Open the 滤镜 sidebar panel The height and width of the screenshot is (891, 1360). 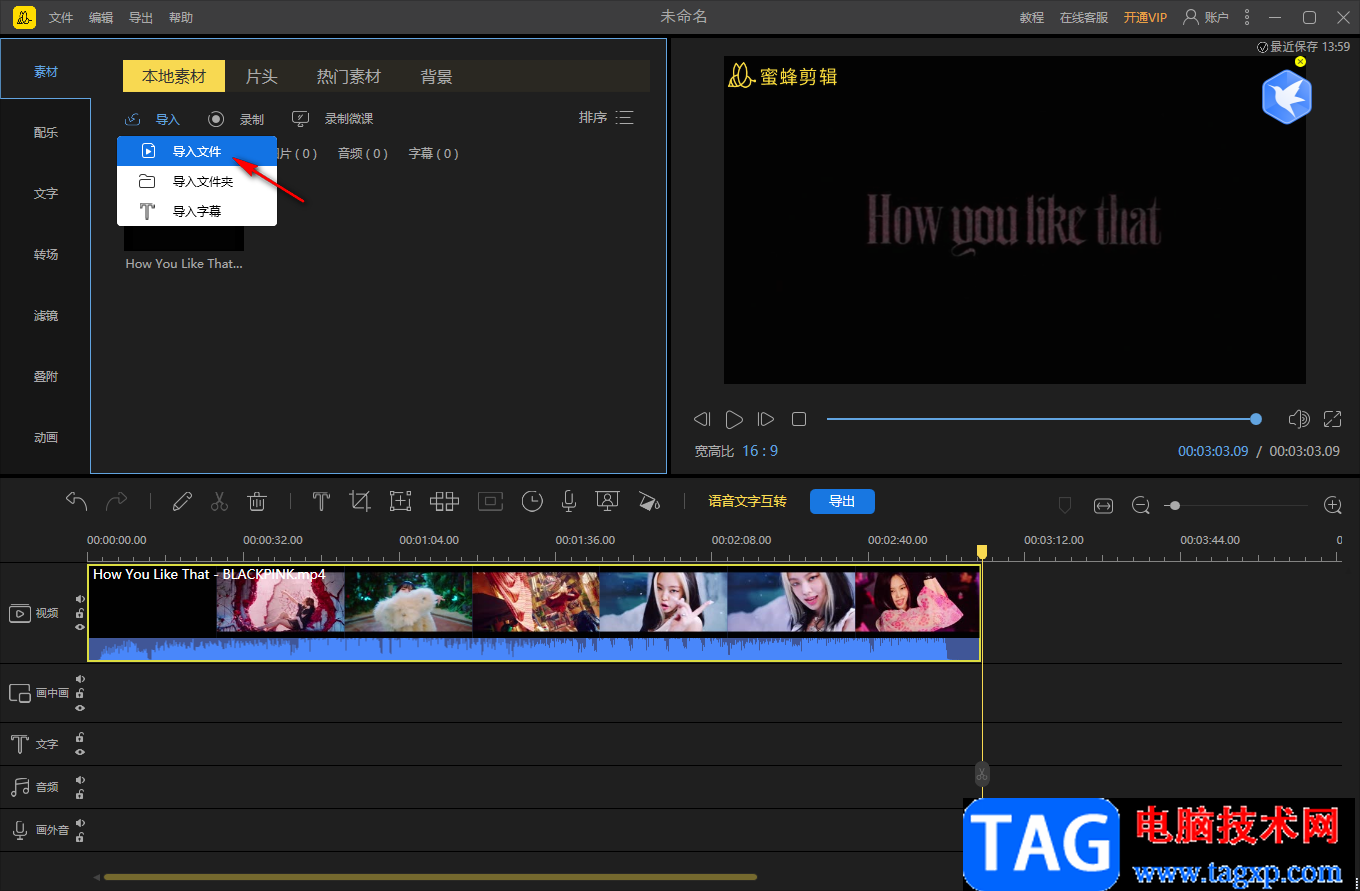coord(46,316)
